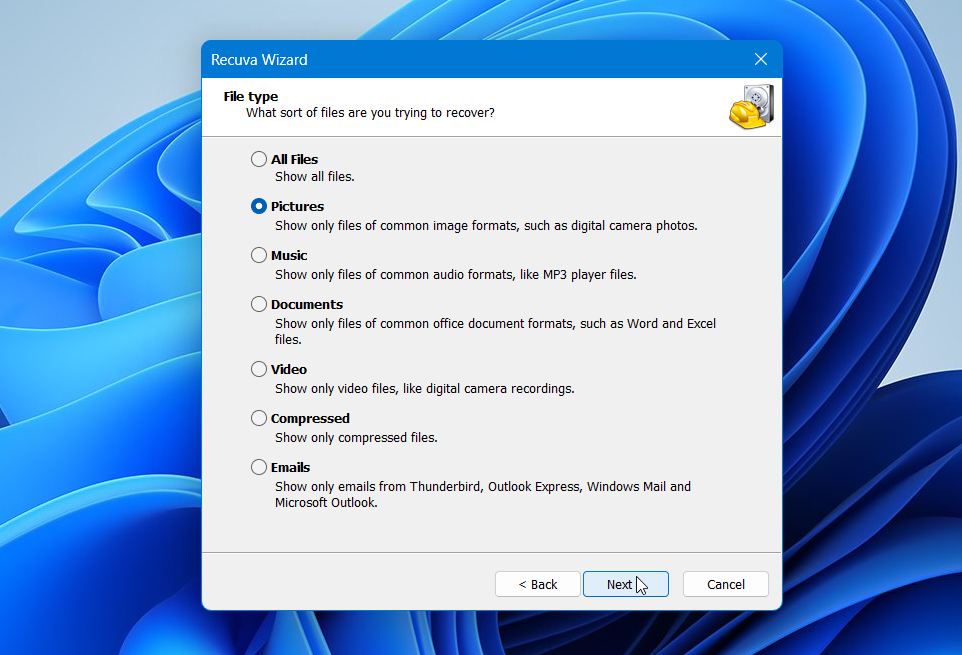Select the Pictures radio button
The image size is (962, 655).
click(258, 206)
